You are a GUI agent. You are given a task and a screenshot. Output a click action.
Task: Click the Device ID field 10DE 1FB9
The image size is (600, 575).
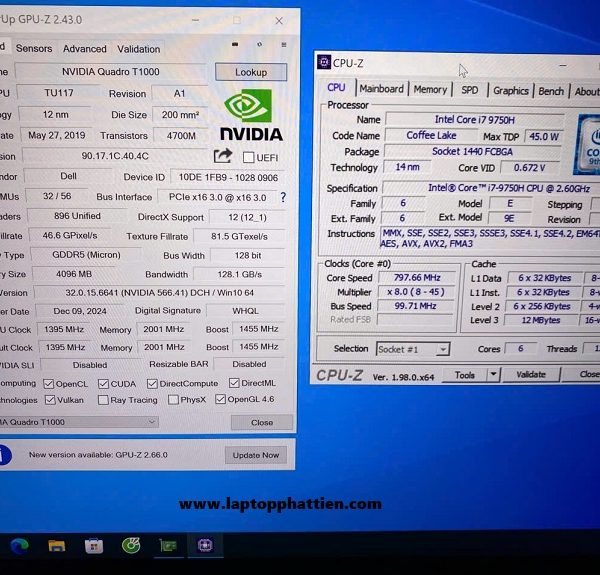[228, 178]
